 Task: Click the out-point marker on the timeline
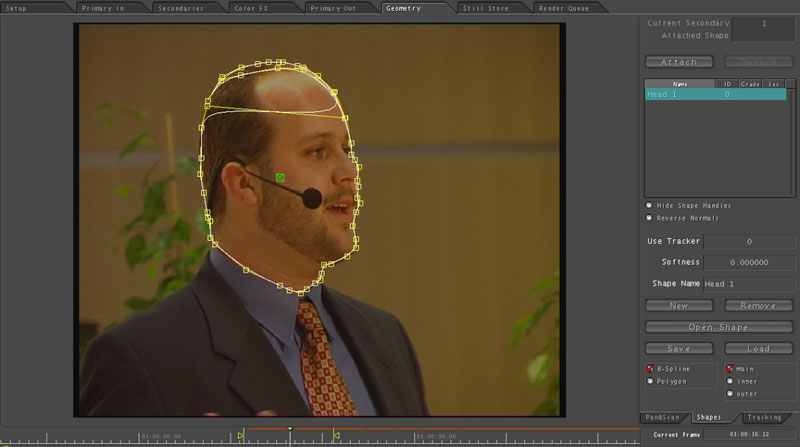coord(336,435)
